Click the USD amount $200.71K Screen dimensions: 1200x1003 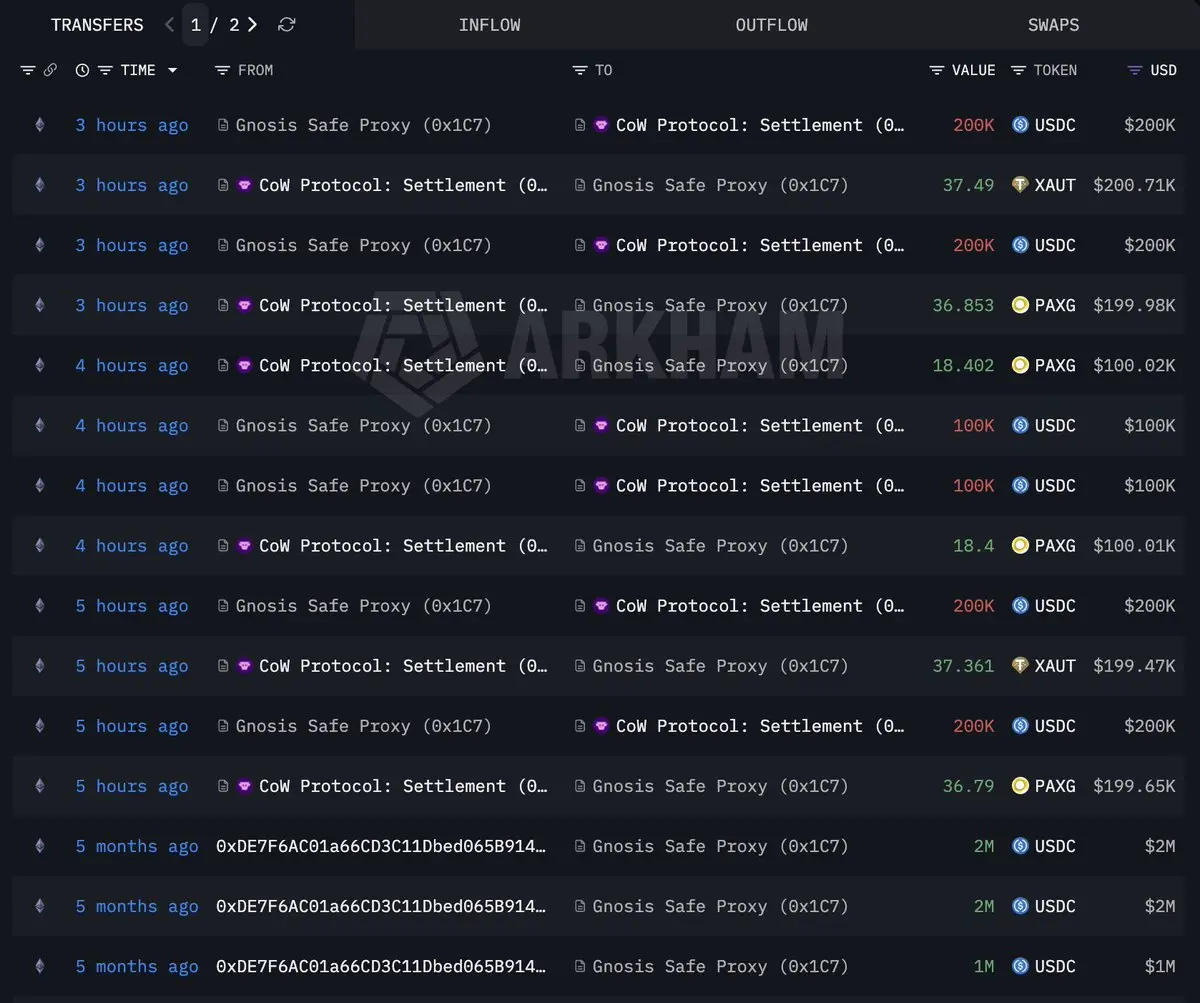click(1134, 185)
